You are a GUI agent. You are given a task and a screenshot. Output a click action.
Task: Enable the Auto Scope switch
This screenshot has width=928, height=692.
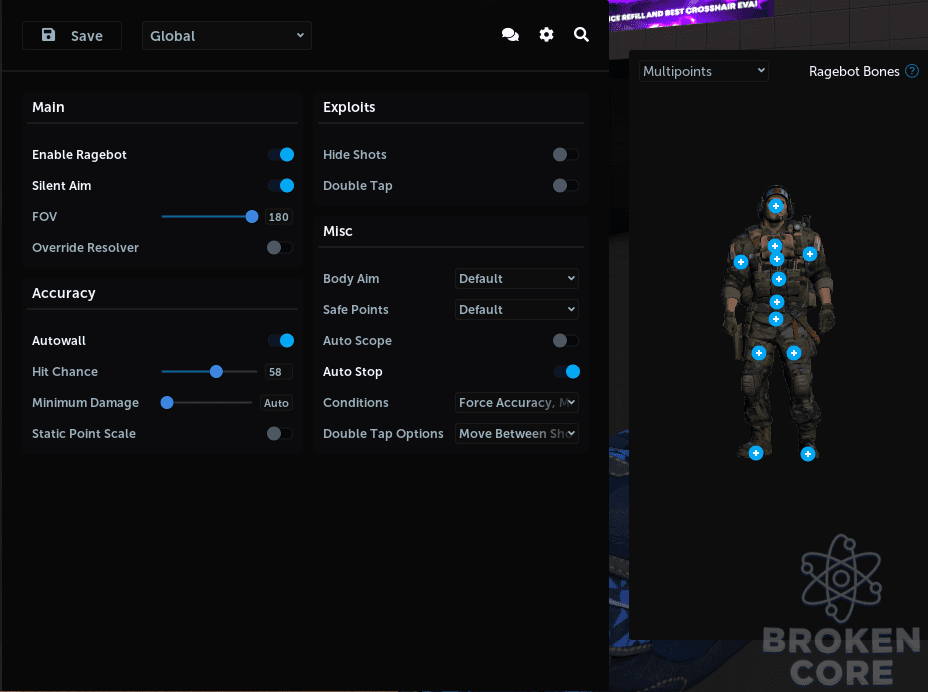coord(566,340)
